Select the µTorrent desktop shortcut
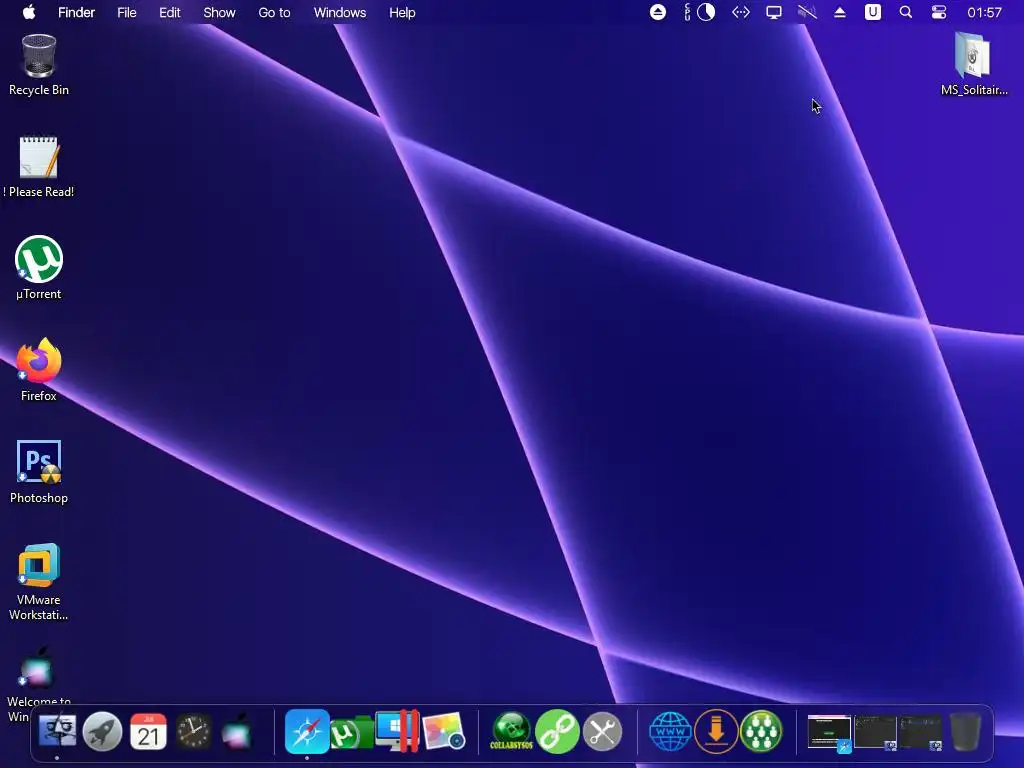1024x768 pixels. click(x=39, y=268)
